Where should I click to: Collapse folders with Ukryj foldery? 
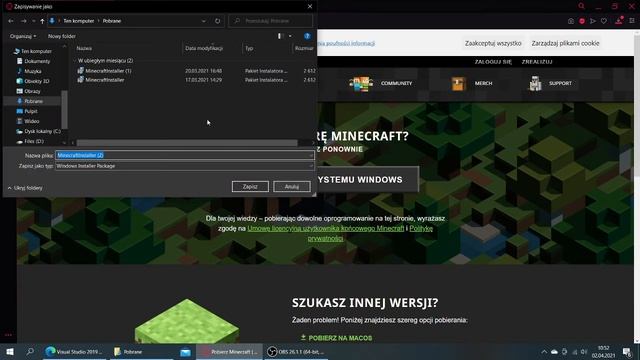(x=25, y=188)
